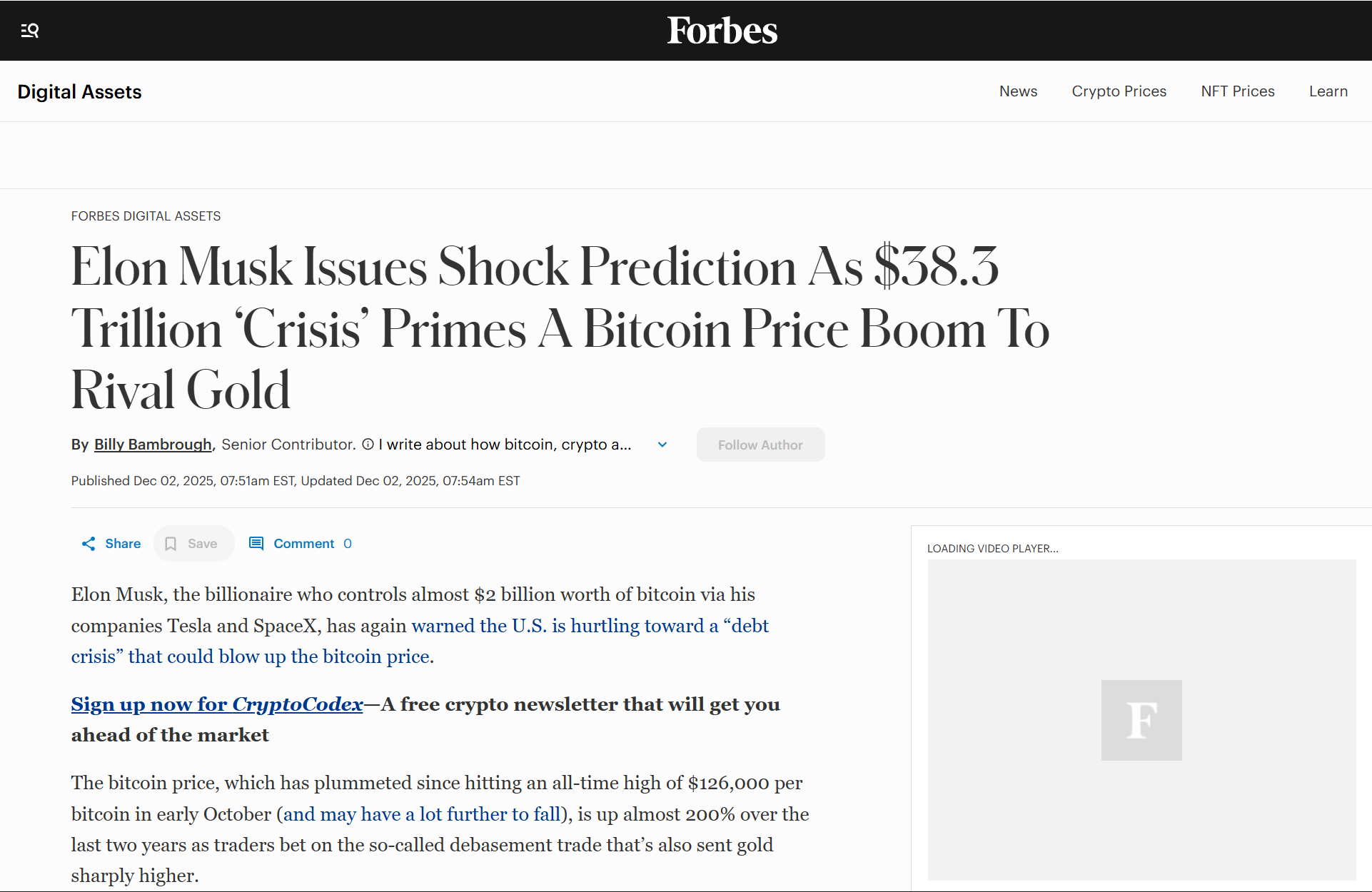Click the Save bookmark icon
The image size is (1372, 892).
[x=171, y=544]
